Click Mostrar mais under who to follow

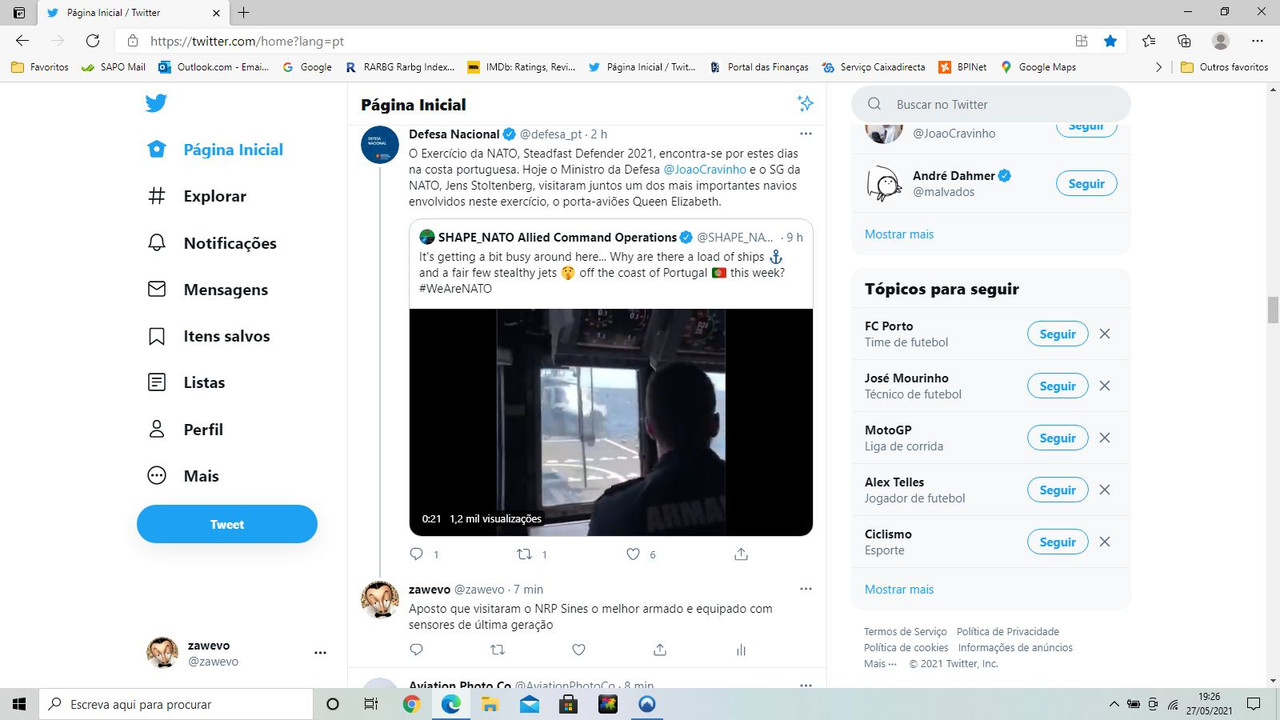pos(899,234)
